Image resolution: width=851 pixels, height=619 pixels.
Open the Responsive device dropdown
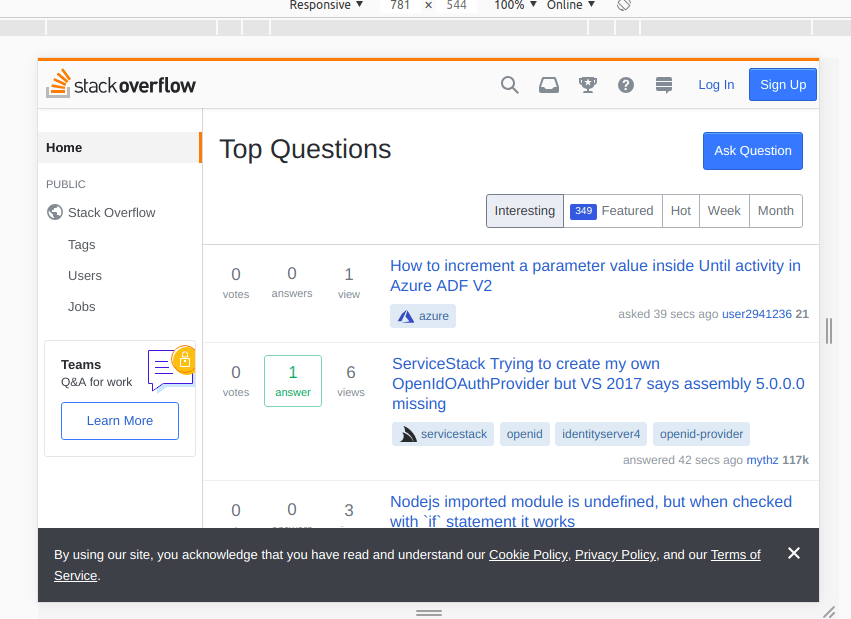click(x=326, y=5)
